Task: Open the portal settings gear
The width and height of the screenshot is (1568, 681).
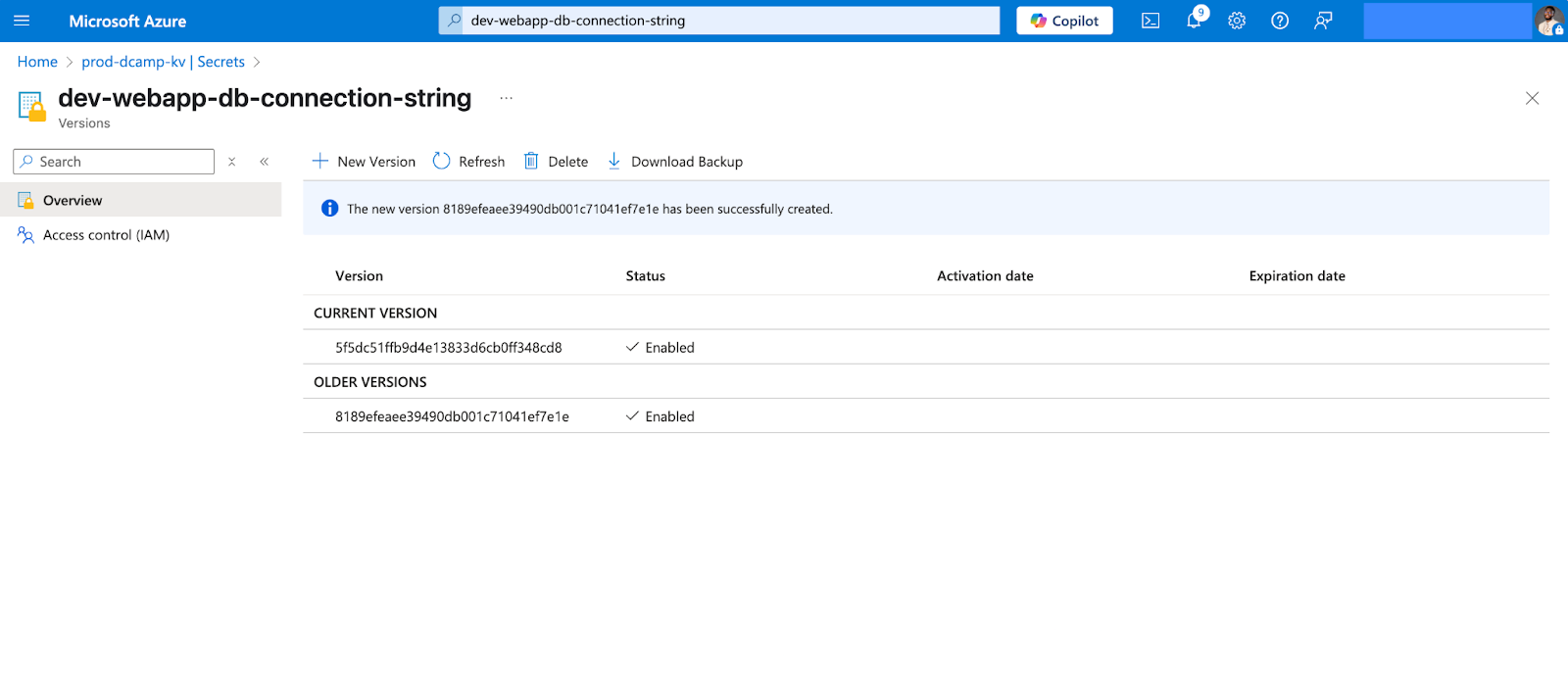Action: (x=1237, y=21)
